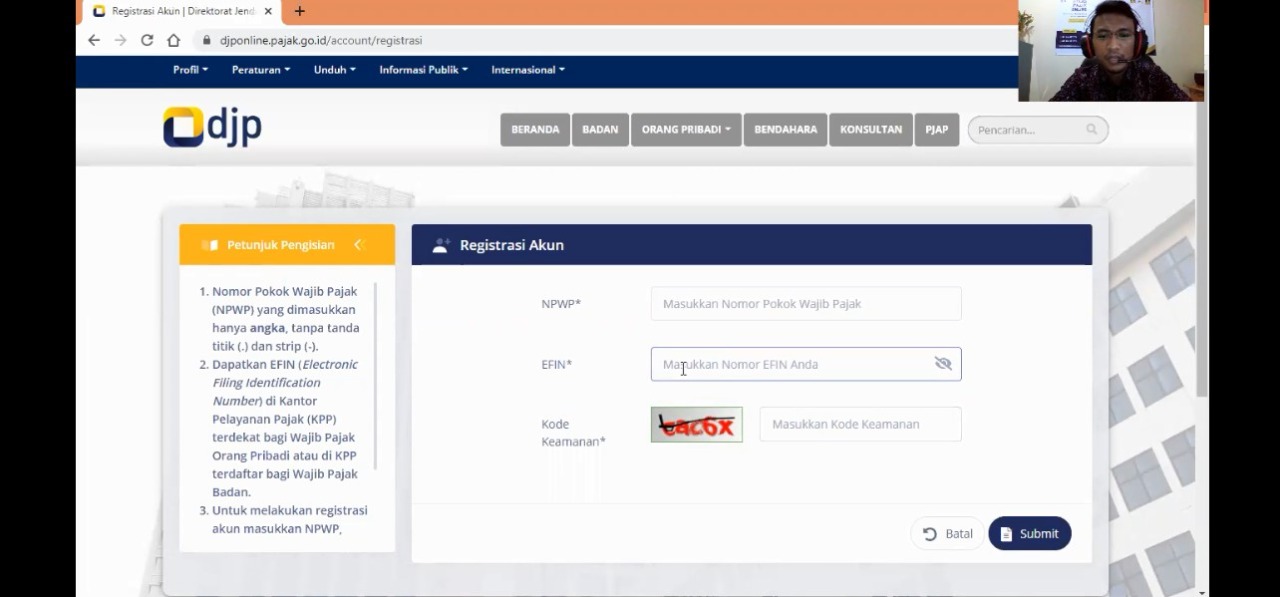Go to browser home page
This screenshot has width=1280, height=597.
click(173, 40)
